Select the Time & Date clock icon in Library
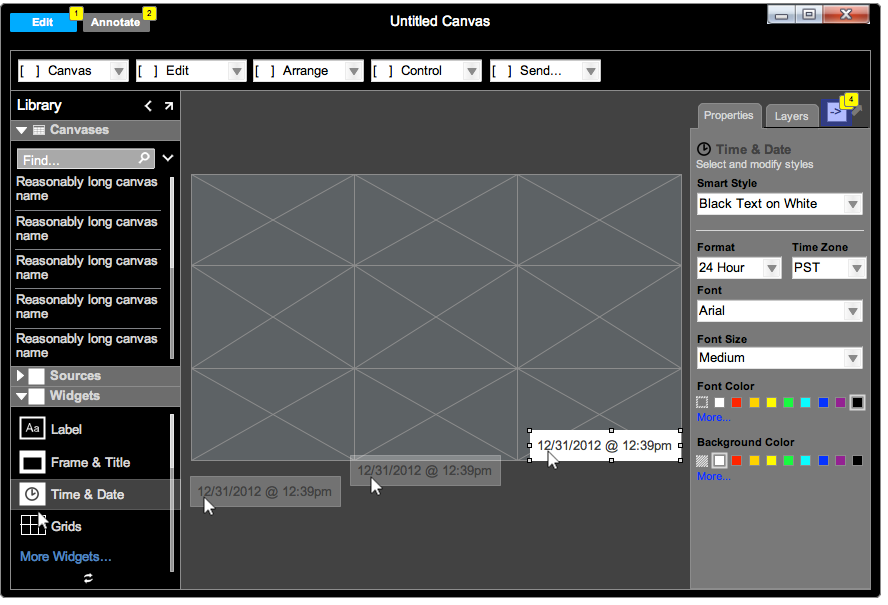The image size is (888, 605). 32,494
